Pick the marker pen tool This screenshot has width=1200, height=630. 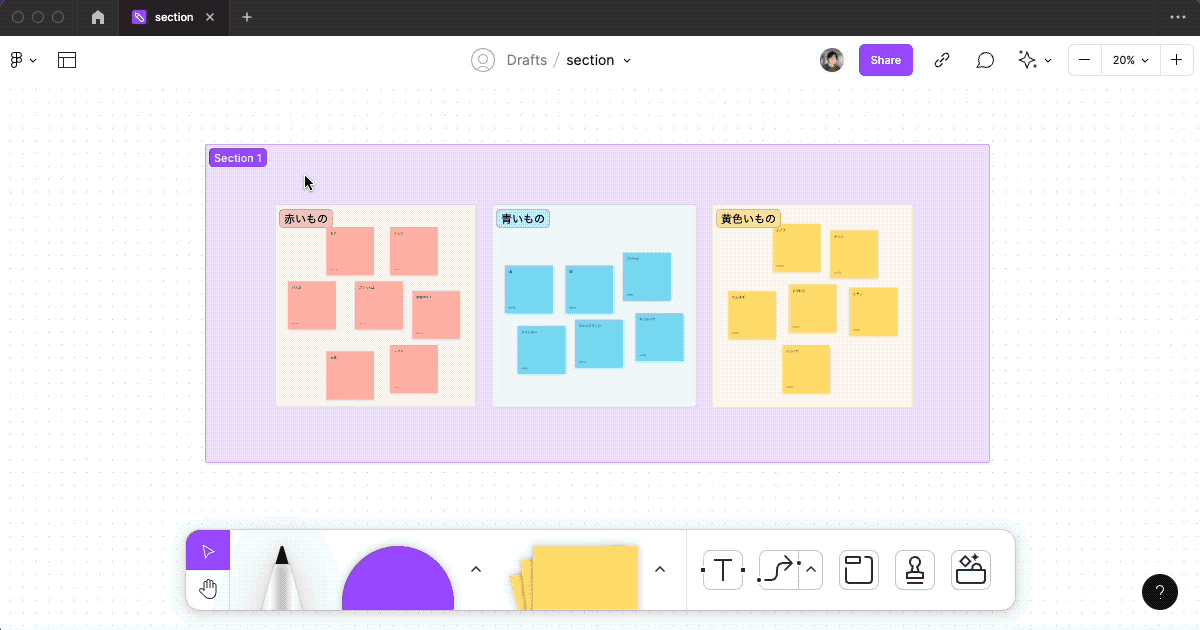(281, 577)
